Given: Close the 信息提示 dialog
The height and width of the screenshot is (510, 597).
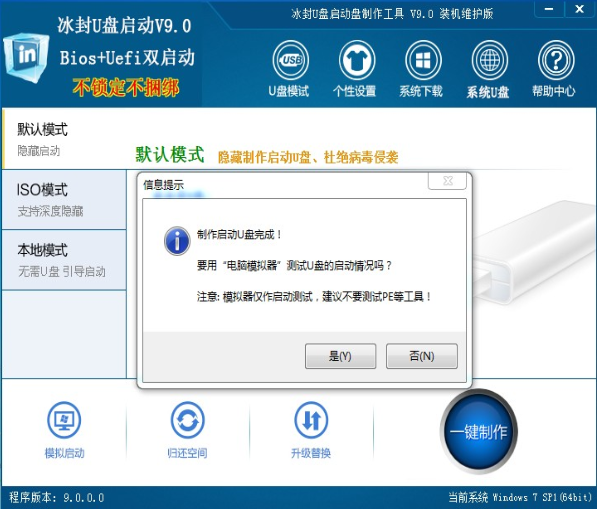Looking at the screenshot, I should tap(447, 181).
